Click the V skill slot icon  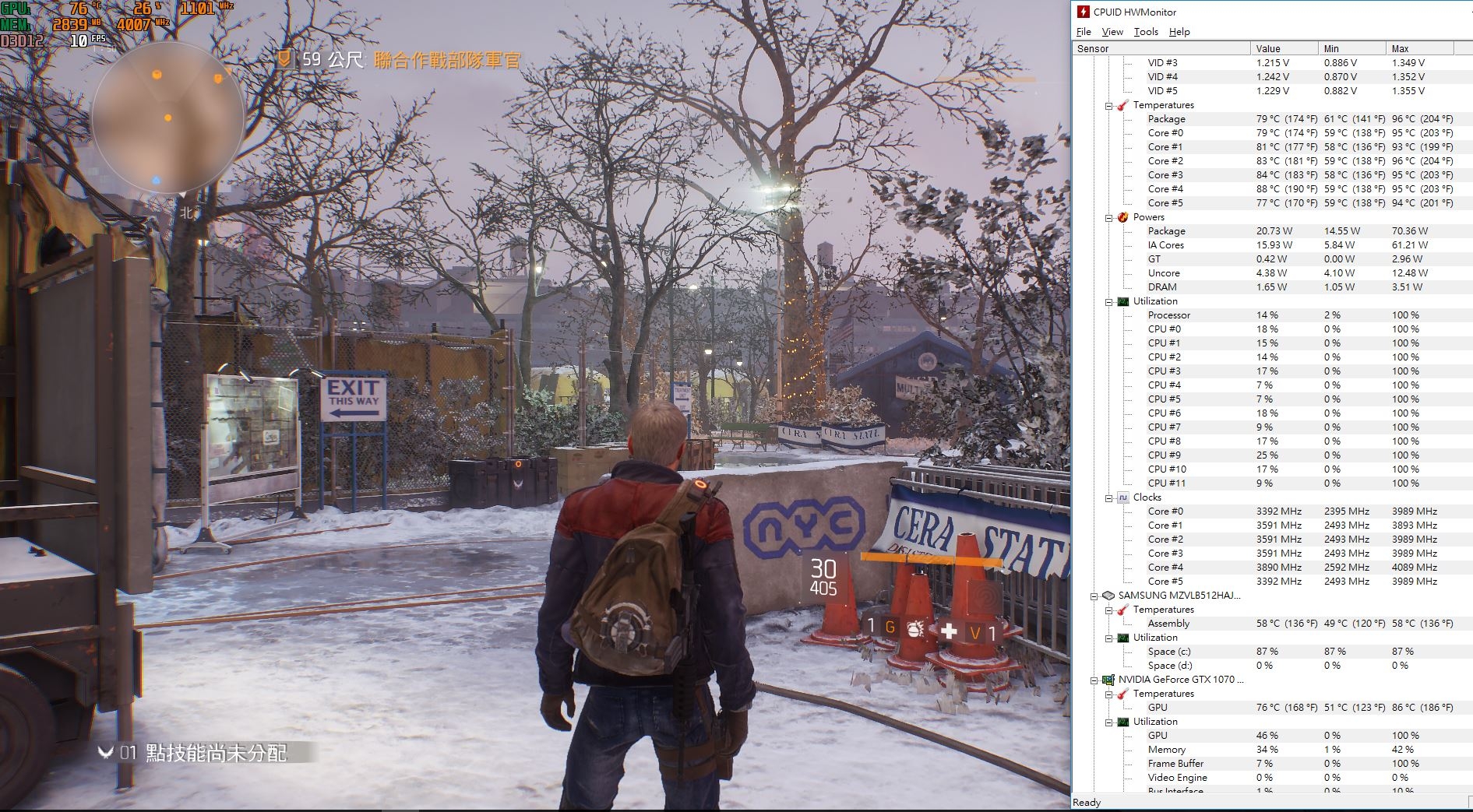pos(974,633)
